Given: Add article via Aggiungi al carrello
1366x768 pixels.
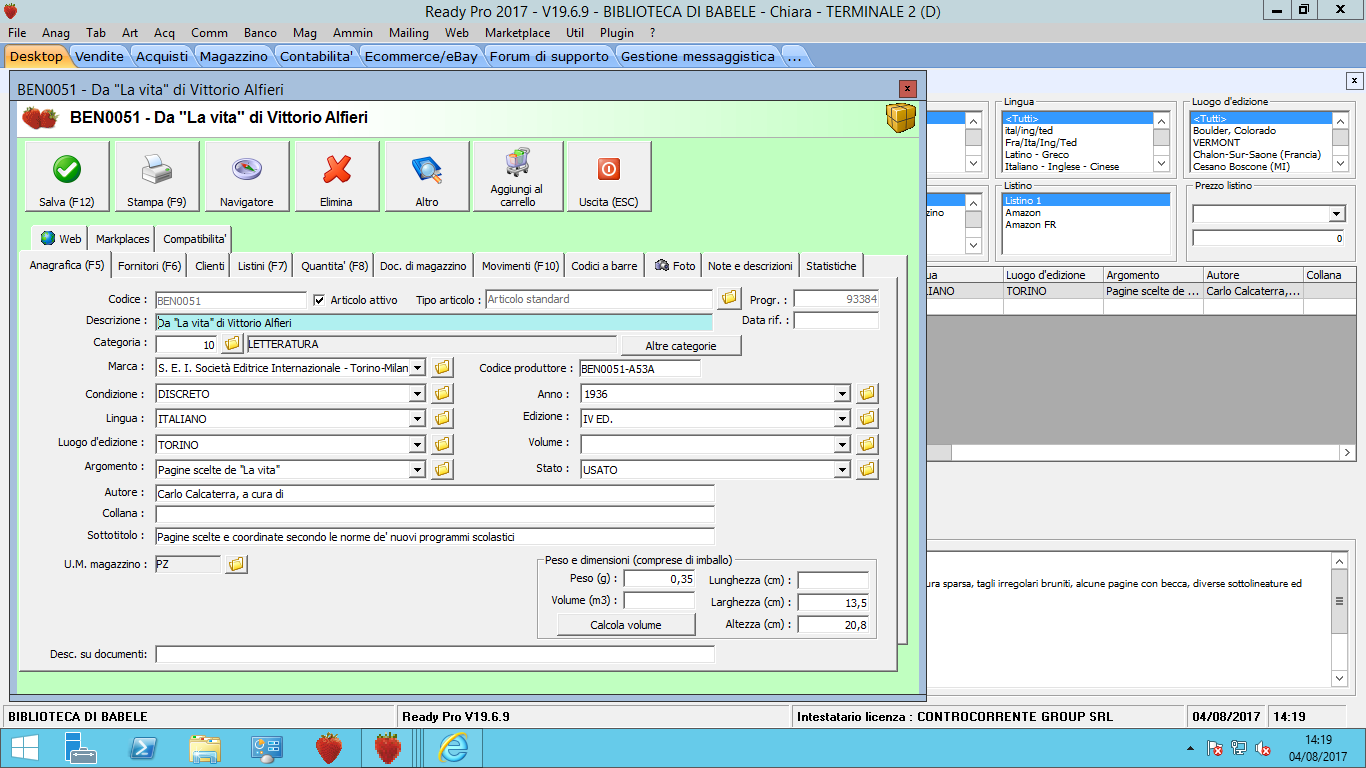Looking at the screenshot, I should [x=517, y=177].
